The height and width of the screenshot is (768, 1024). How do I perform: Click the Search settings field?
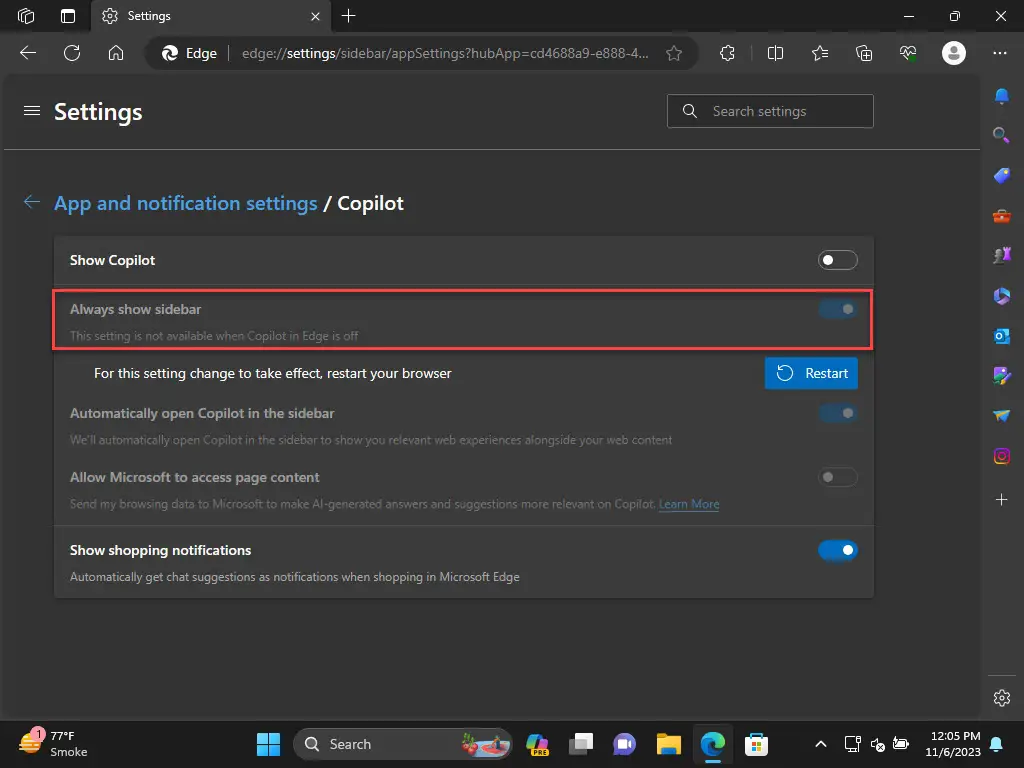tap(770, 111)
